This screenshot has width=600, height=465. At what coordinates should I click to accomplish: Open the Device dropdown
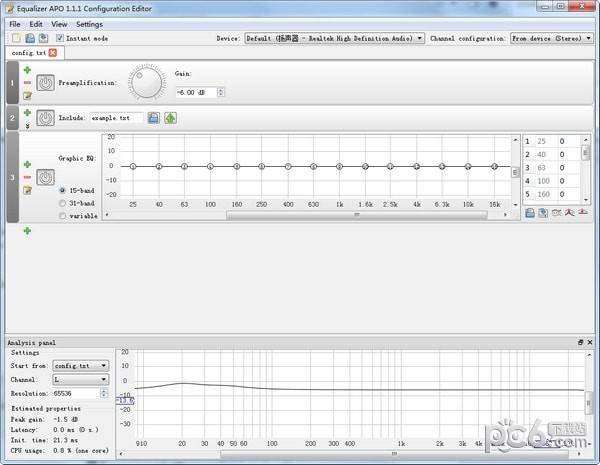pos(334,38)
